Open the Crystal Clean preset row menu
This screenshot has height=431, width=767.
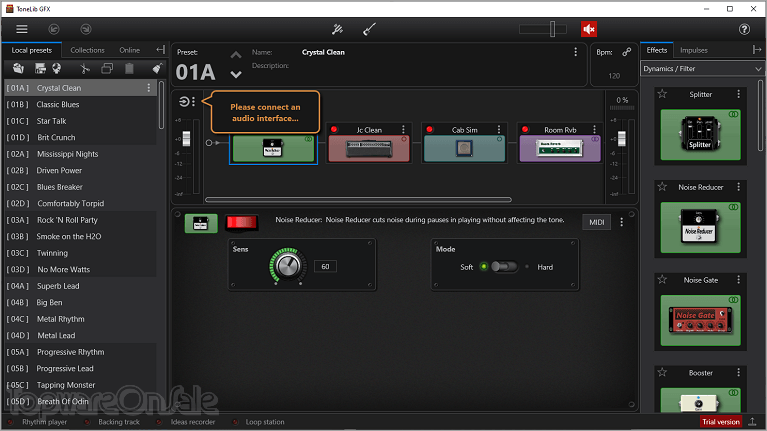coord(149,88)
